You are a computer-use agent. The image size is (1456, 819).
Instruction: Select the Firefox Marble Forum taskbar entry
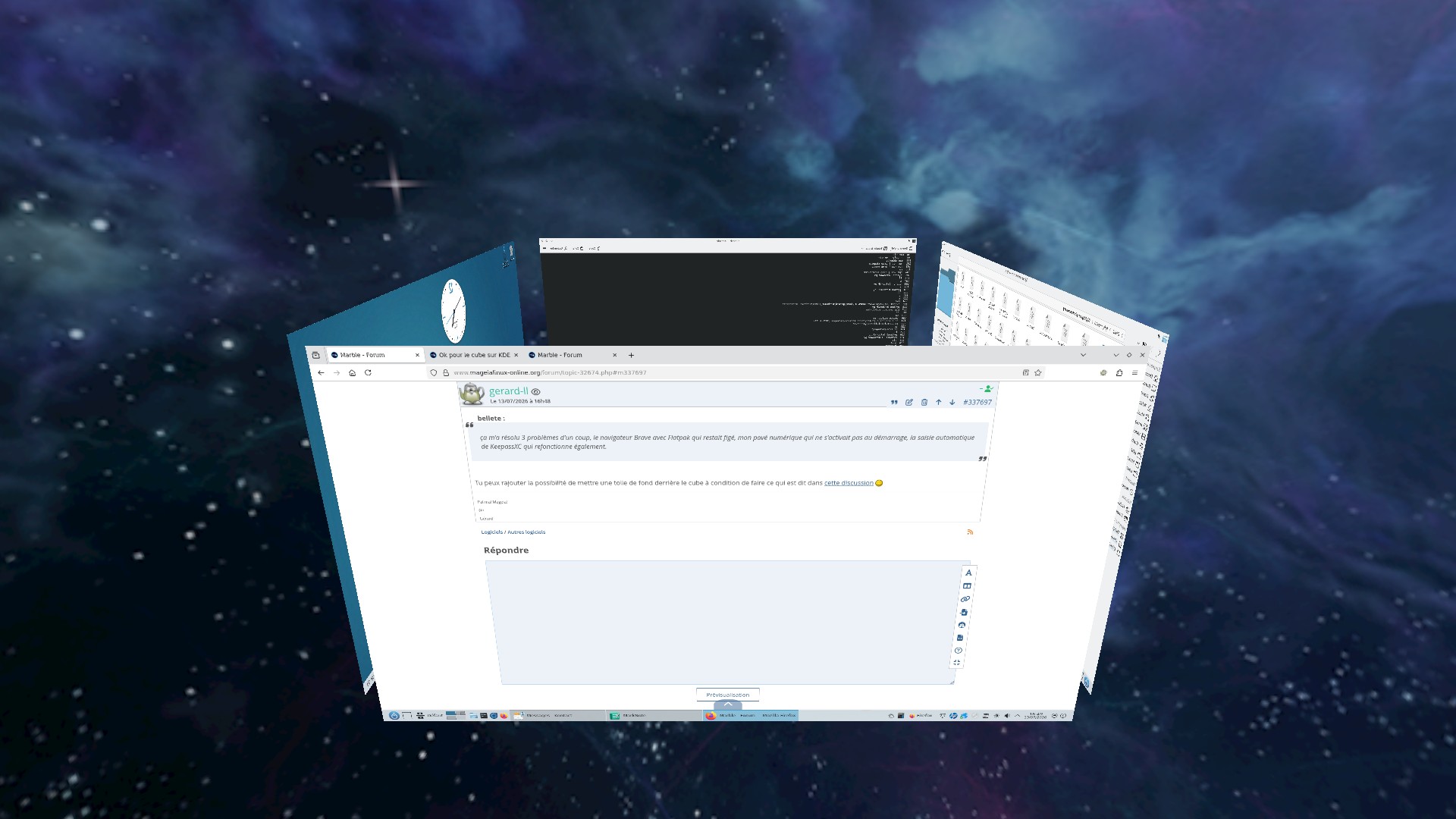(751, 715)
